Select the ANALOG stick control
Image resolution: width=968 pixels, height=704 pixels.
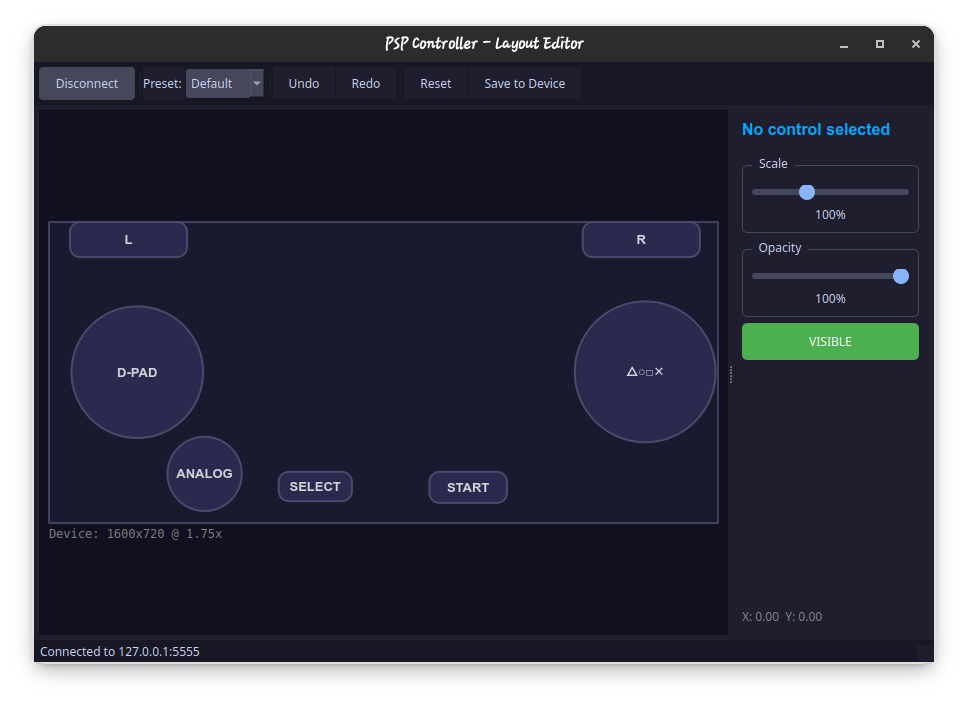click(204, 474)
